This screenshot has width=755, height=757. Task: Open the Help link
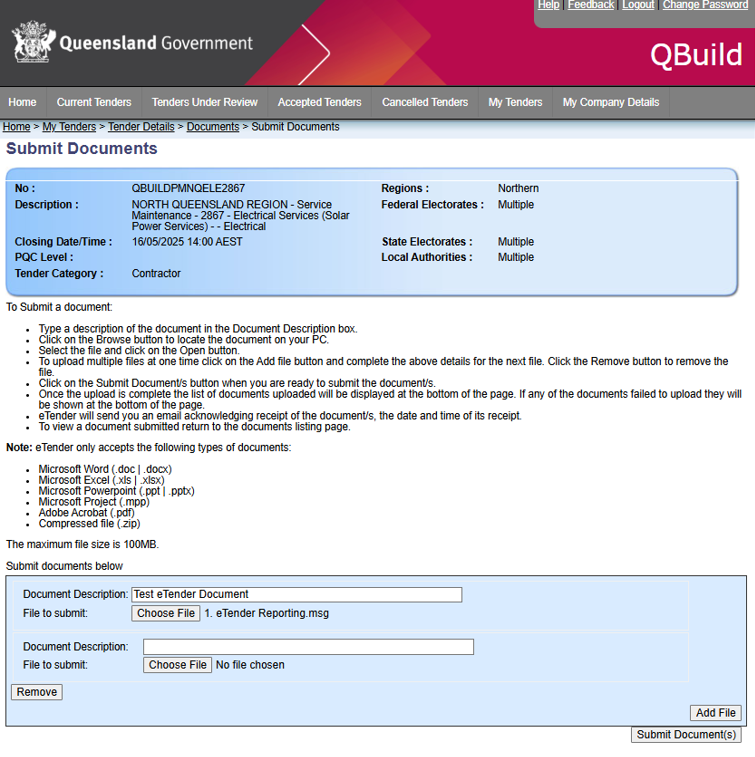pyautogui.click(x=548, y=5)
